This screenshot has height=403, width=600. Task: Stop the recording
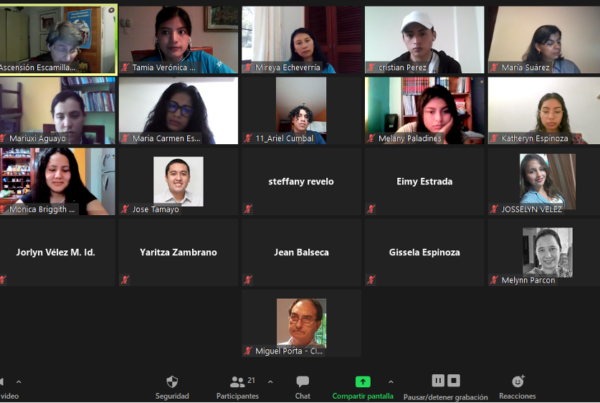(454, 381)
